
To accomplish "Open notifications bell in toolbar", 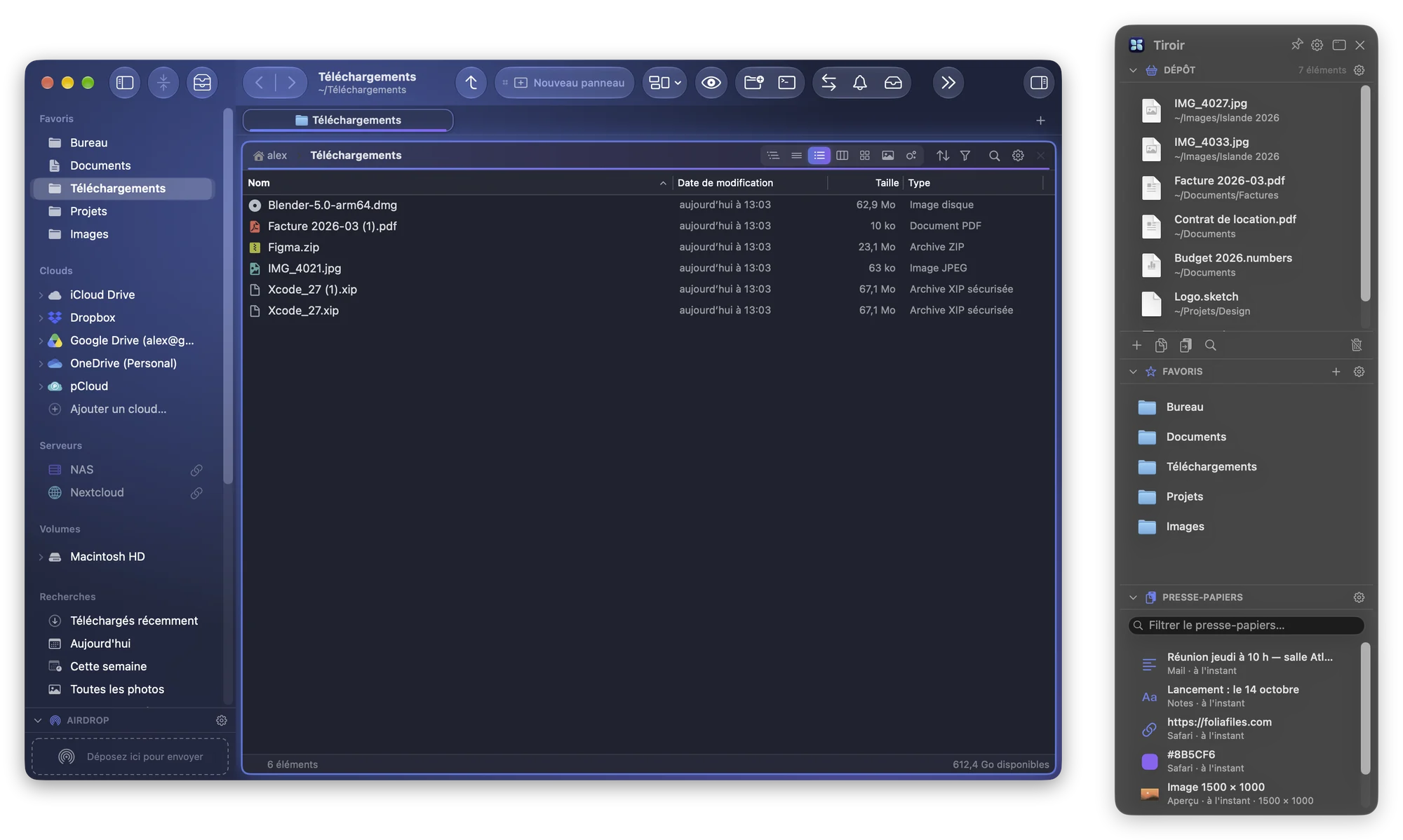I will pos(860,83).
